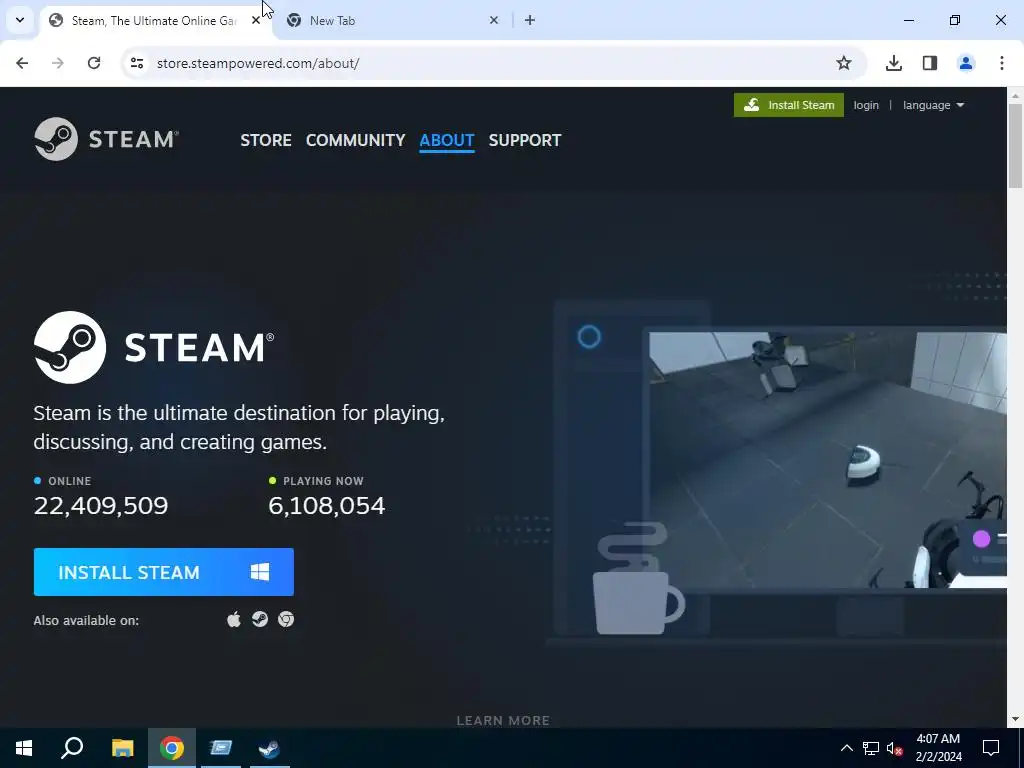Open the COMMUNITY menu
The height and width of the screenshot is (768, 1024).
(355, 140)
